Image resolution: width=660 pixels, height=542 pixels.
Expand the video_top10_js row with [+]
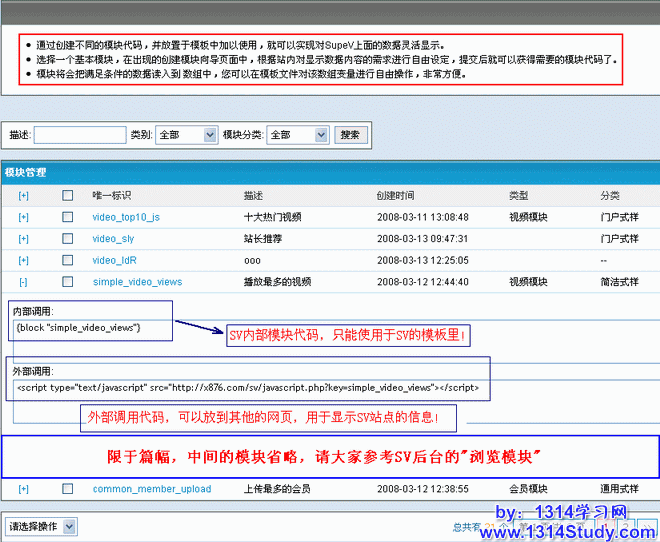(x=24, y=217)
